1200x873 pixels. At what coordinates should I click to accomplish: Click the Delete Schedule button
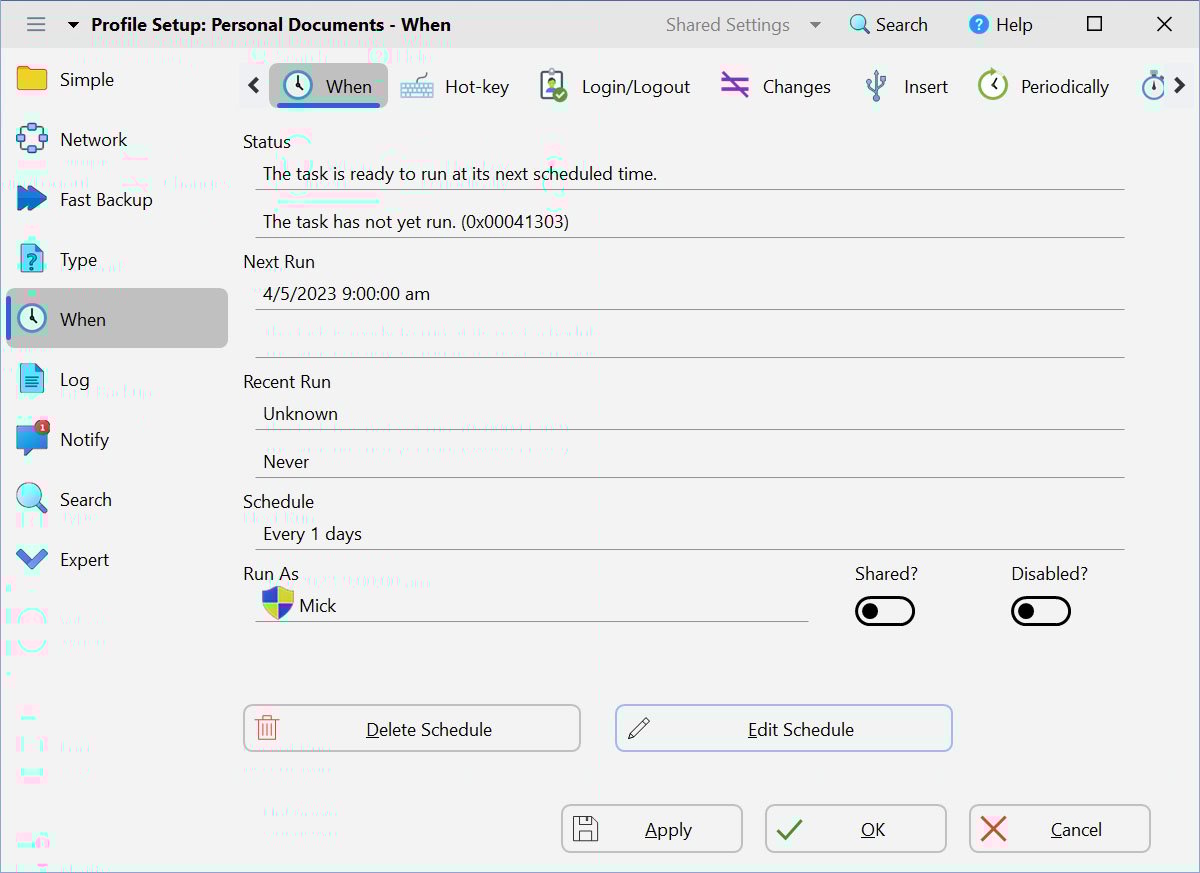click(412, 728)
